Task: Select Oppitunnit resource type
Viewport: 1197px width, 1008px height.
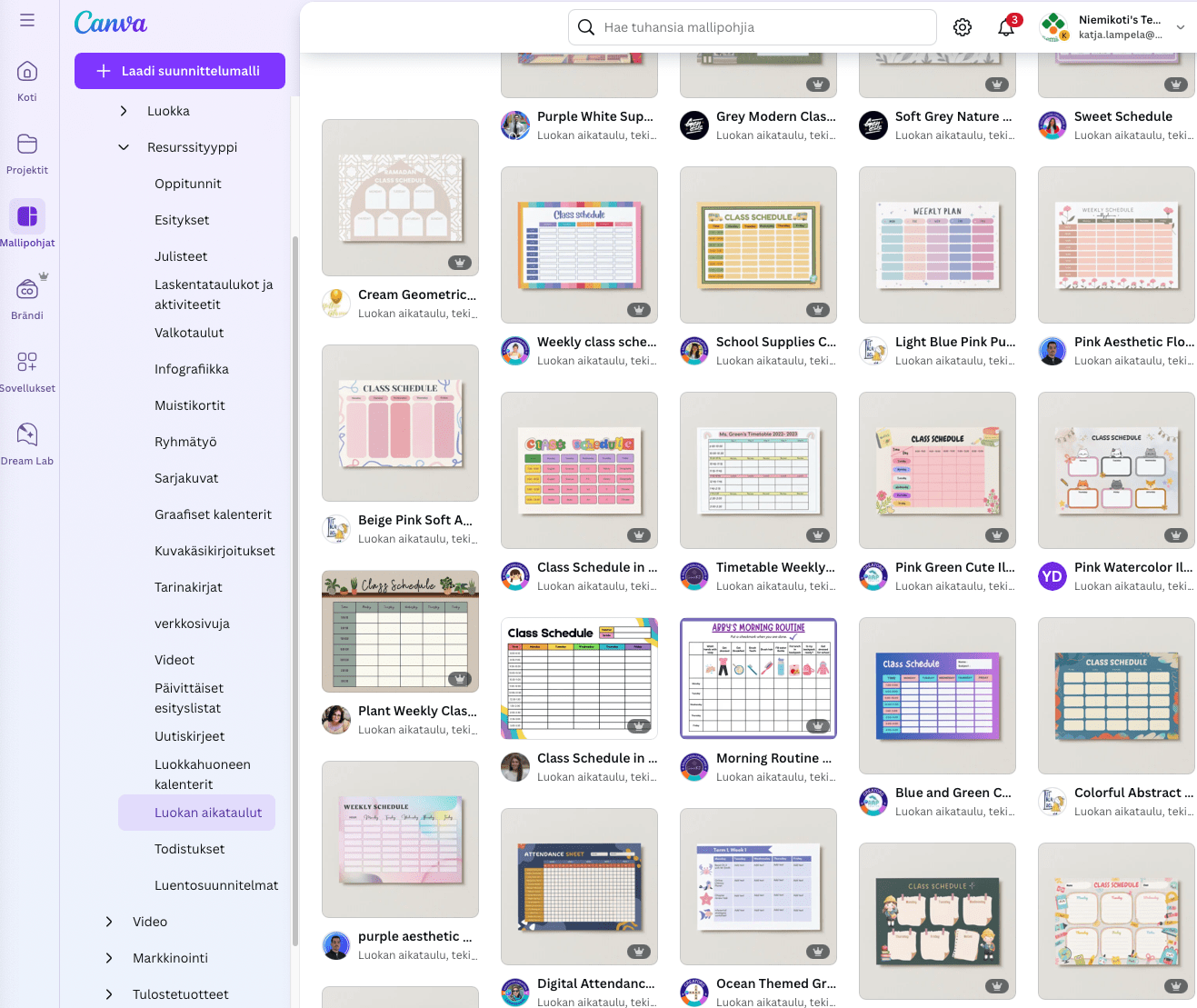Action: click(188, 184)
